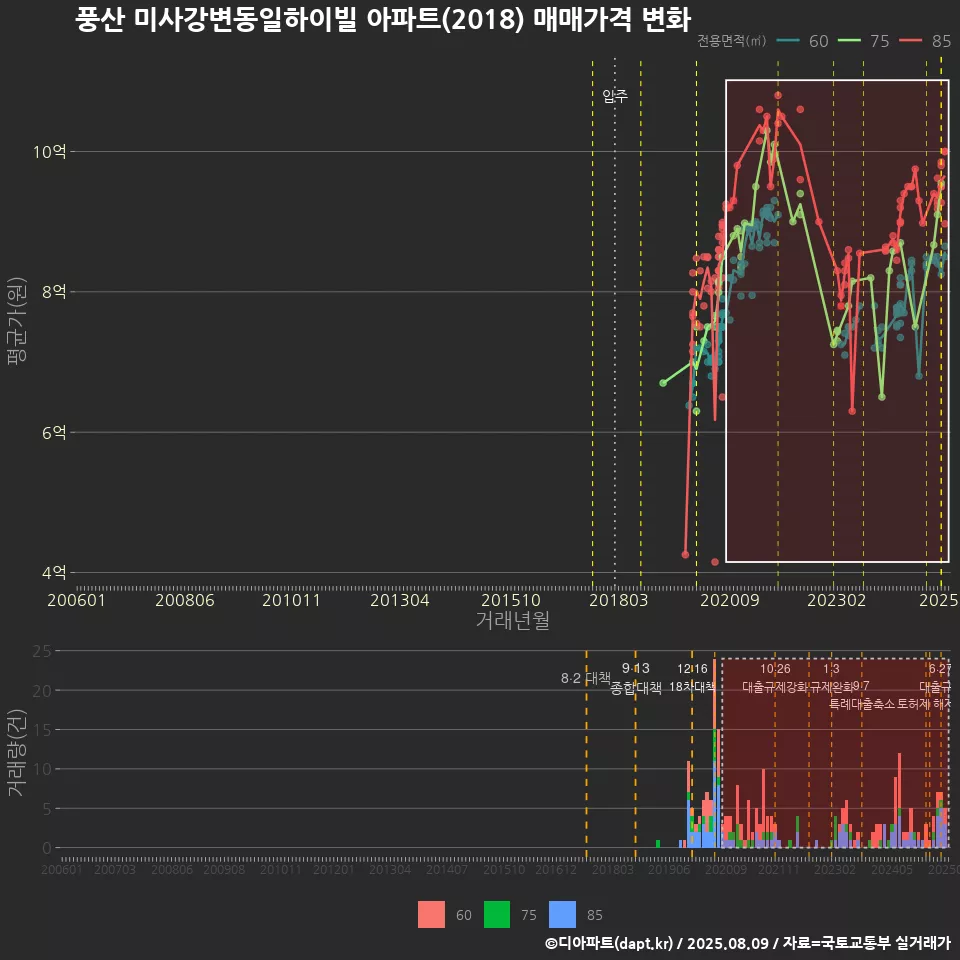Screen dimensions: 960x960
Task: Click 202111 on the volume chart axis
Action: [779, 869]
